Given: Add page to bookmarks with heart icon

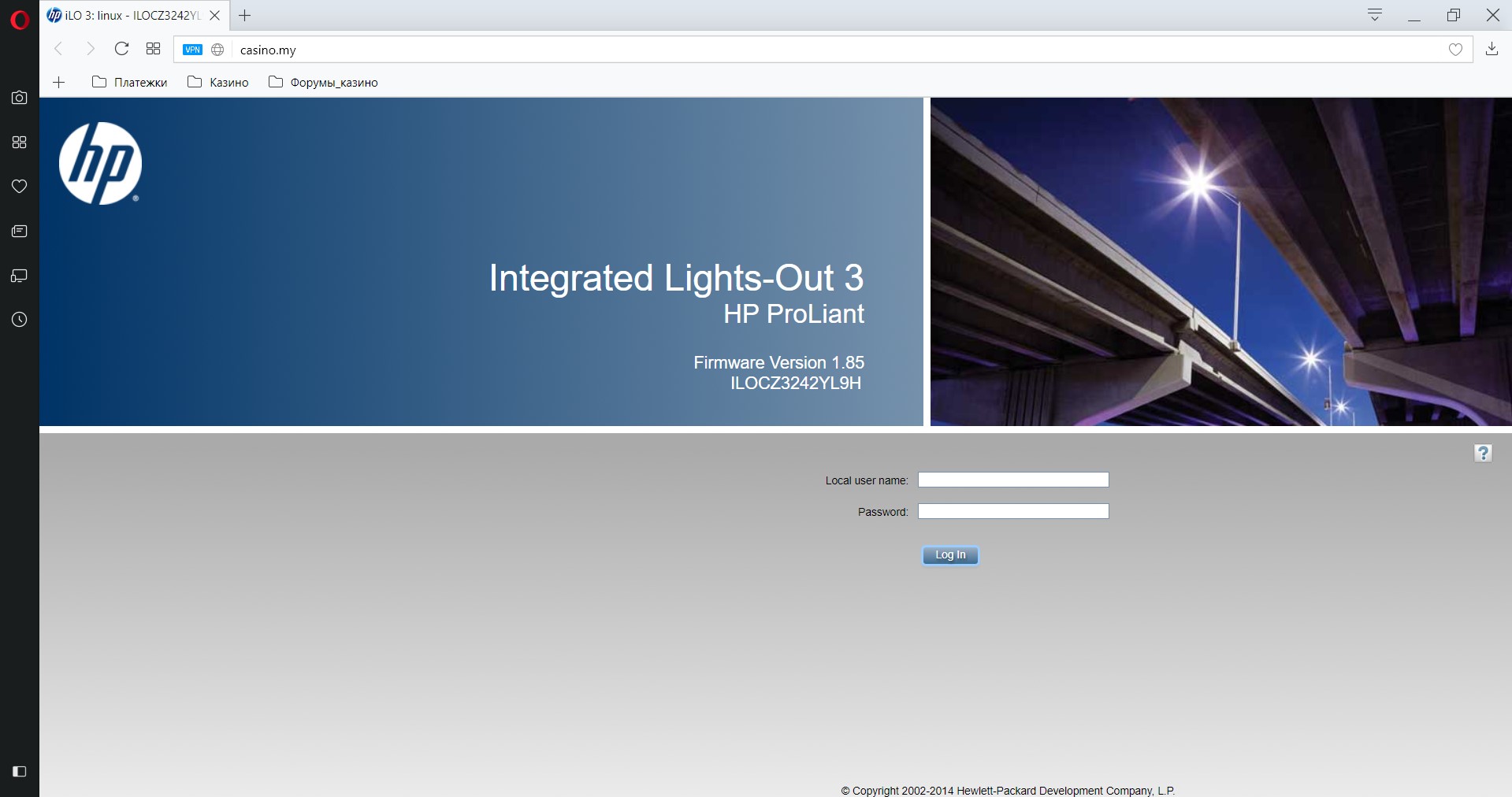Looking at the screenshot, I should (x=1455, y=50).
